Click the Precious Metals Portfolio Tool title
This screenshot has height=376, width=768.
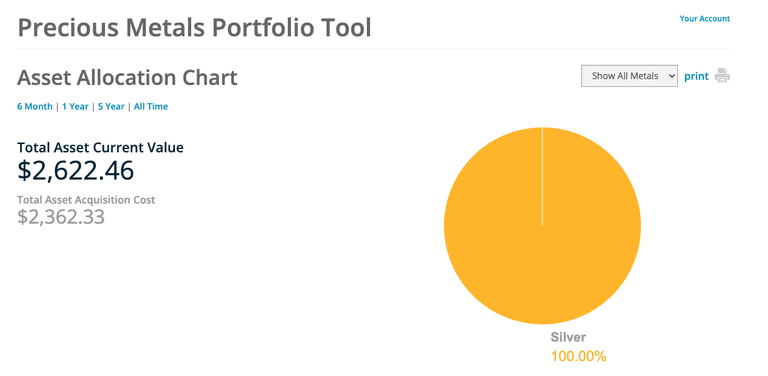point(194,28)
